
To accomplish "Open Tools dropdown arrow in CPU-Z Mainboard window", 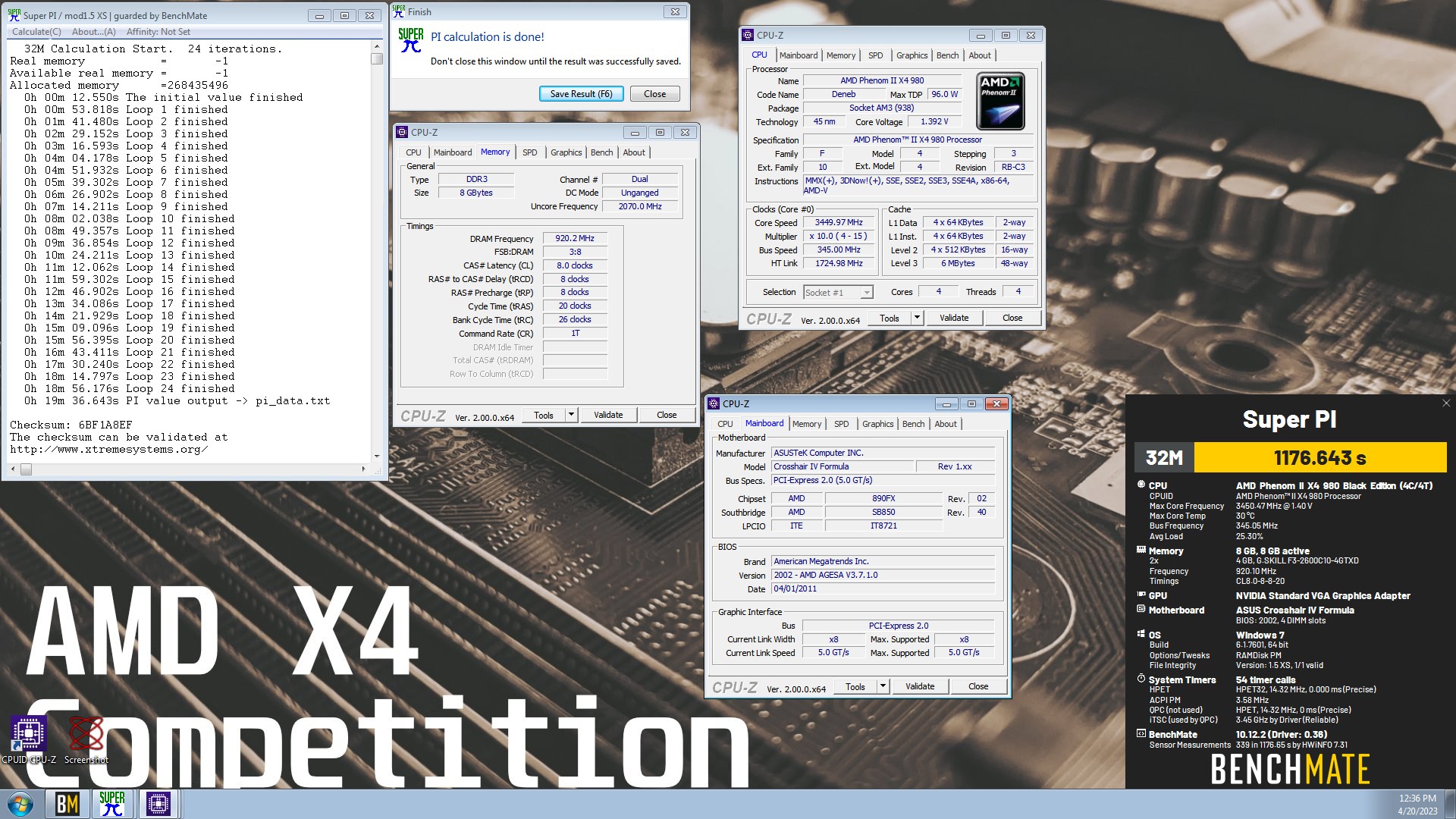I will (883, 686).
